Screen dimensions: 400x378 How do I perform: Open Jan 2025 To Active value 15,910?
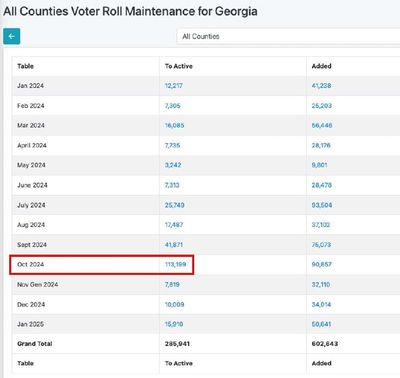coord(174,324)
